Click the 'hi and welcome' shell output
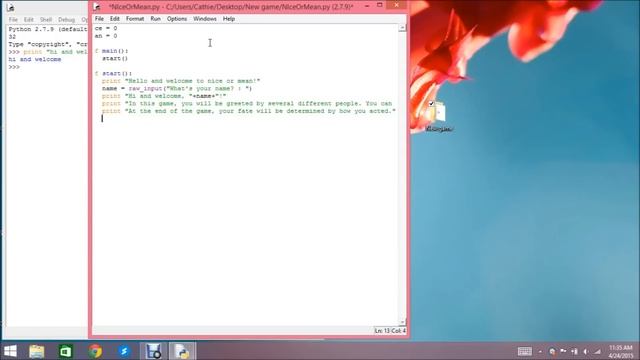This screenshot has width=640, height=360. (x=35, y=59)
